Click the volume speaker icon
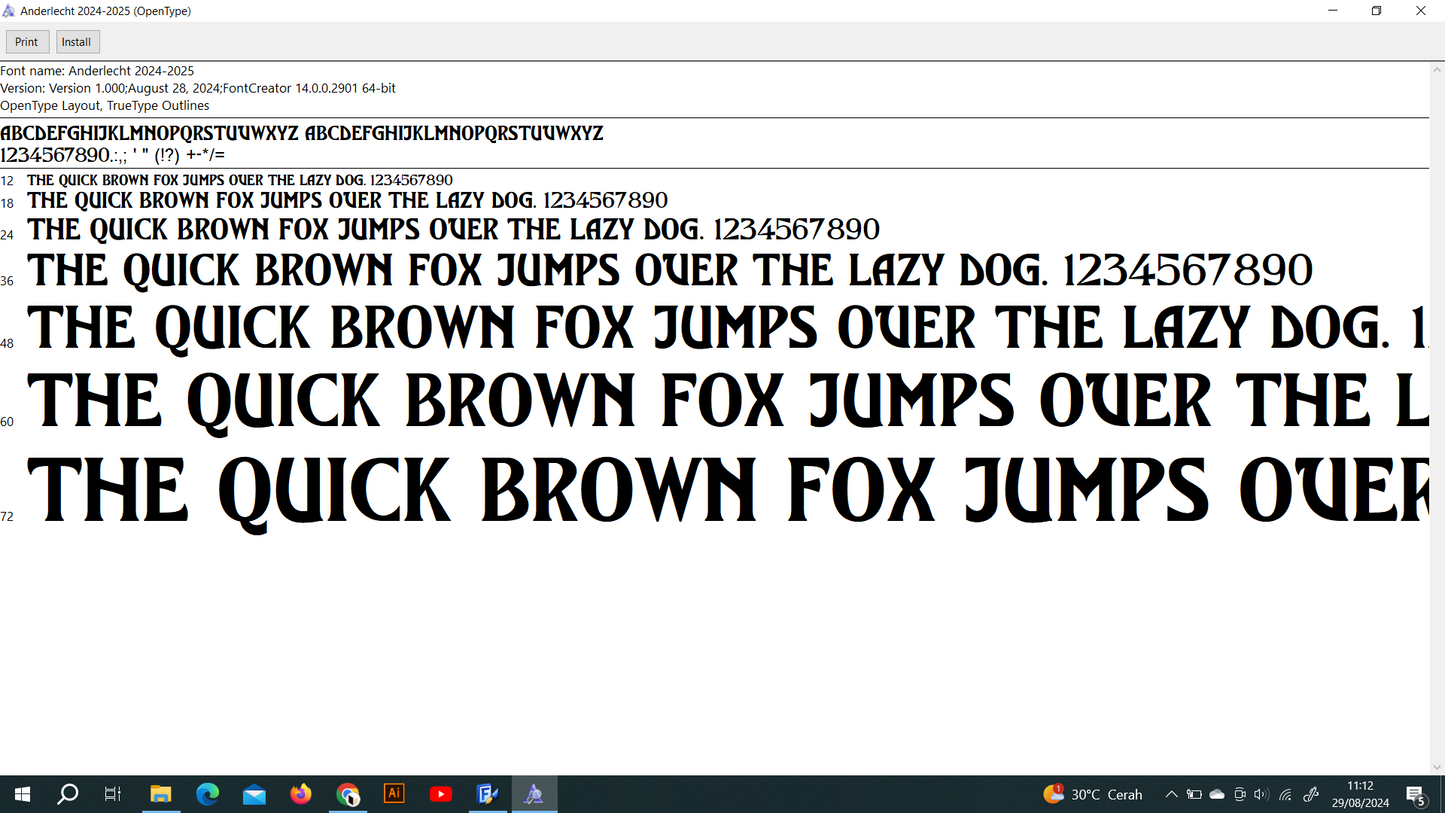The image size is (1445, 813). [1261, 795]
